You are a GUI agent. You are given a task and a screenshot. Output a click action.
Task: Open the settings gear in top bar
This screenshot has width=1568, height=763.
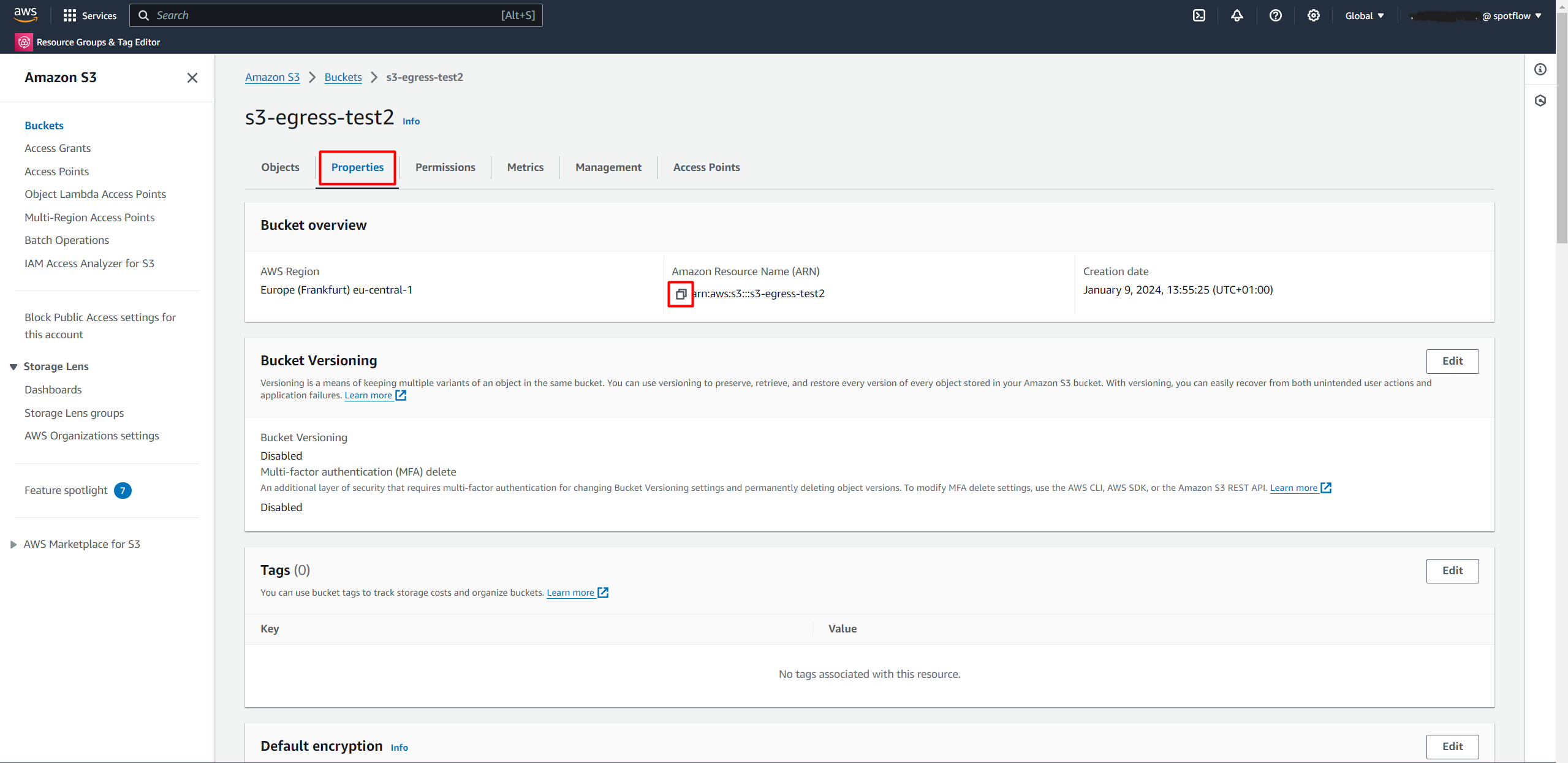tap(1313, 15)
